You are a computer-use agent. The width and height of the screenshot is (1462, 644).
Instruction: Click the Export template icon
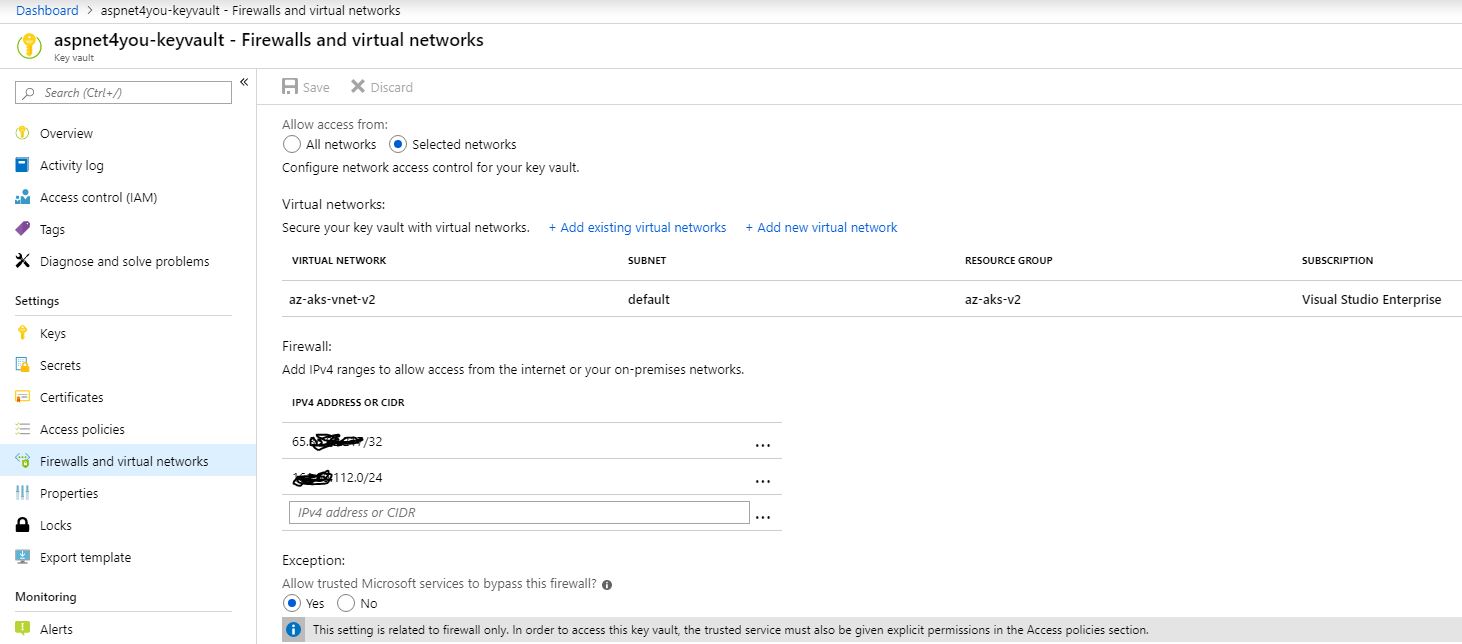pyautogui.click(x=23, y=557)
